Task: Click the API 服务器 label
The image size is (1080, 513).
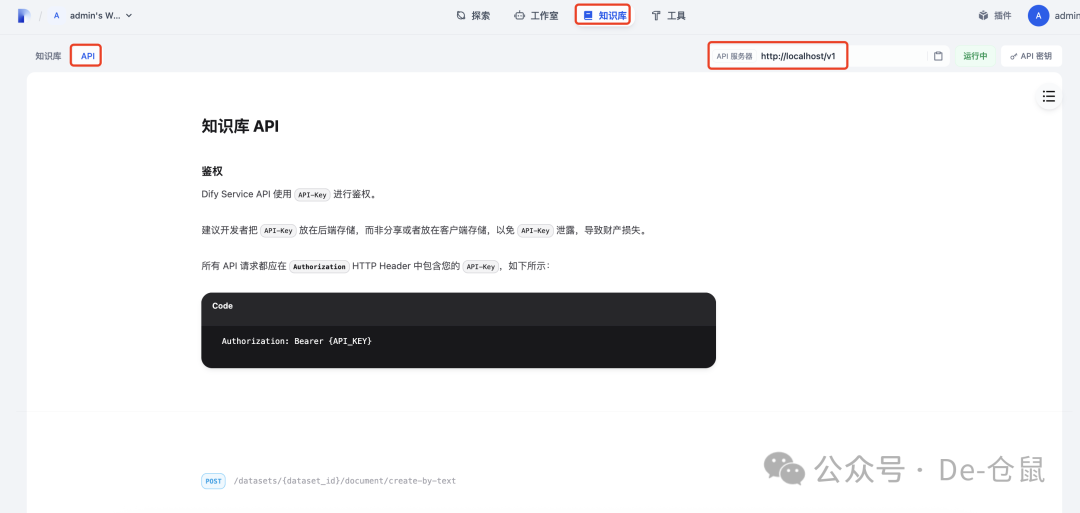Action: click(734, 56)
